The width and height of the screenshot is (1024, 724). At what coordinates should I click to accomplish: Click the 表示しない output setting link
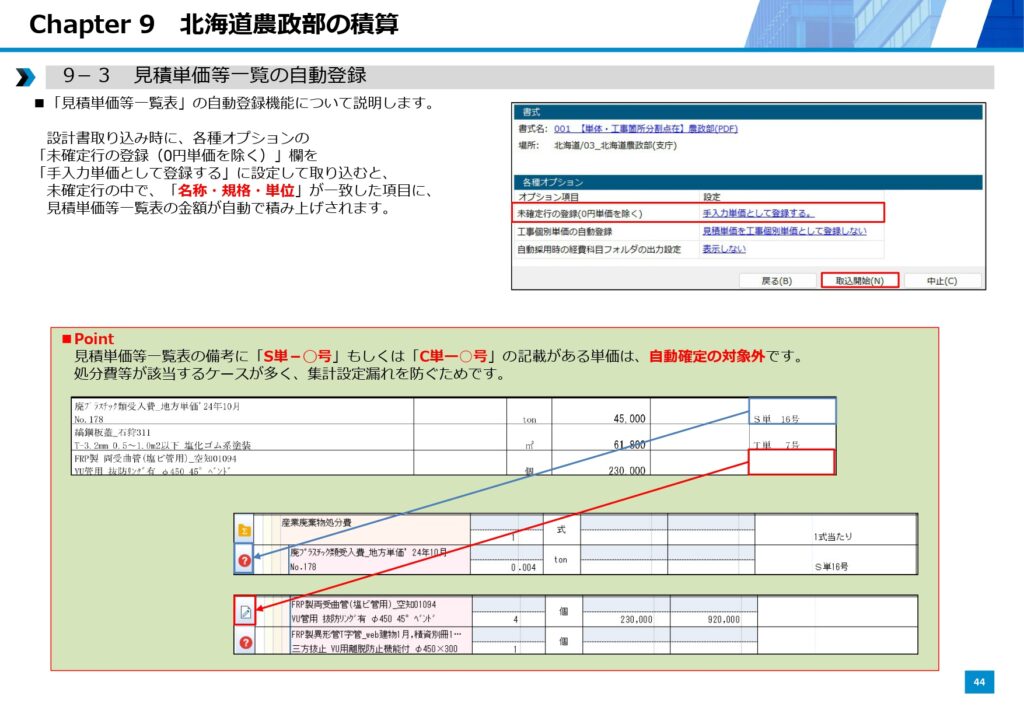point(725,249)
